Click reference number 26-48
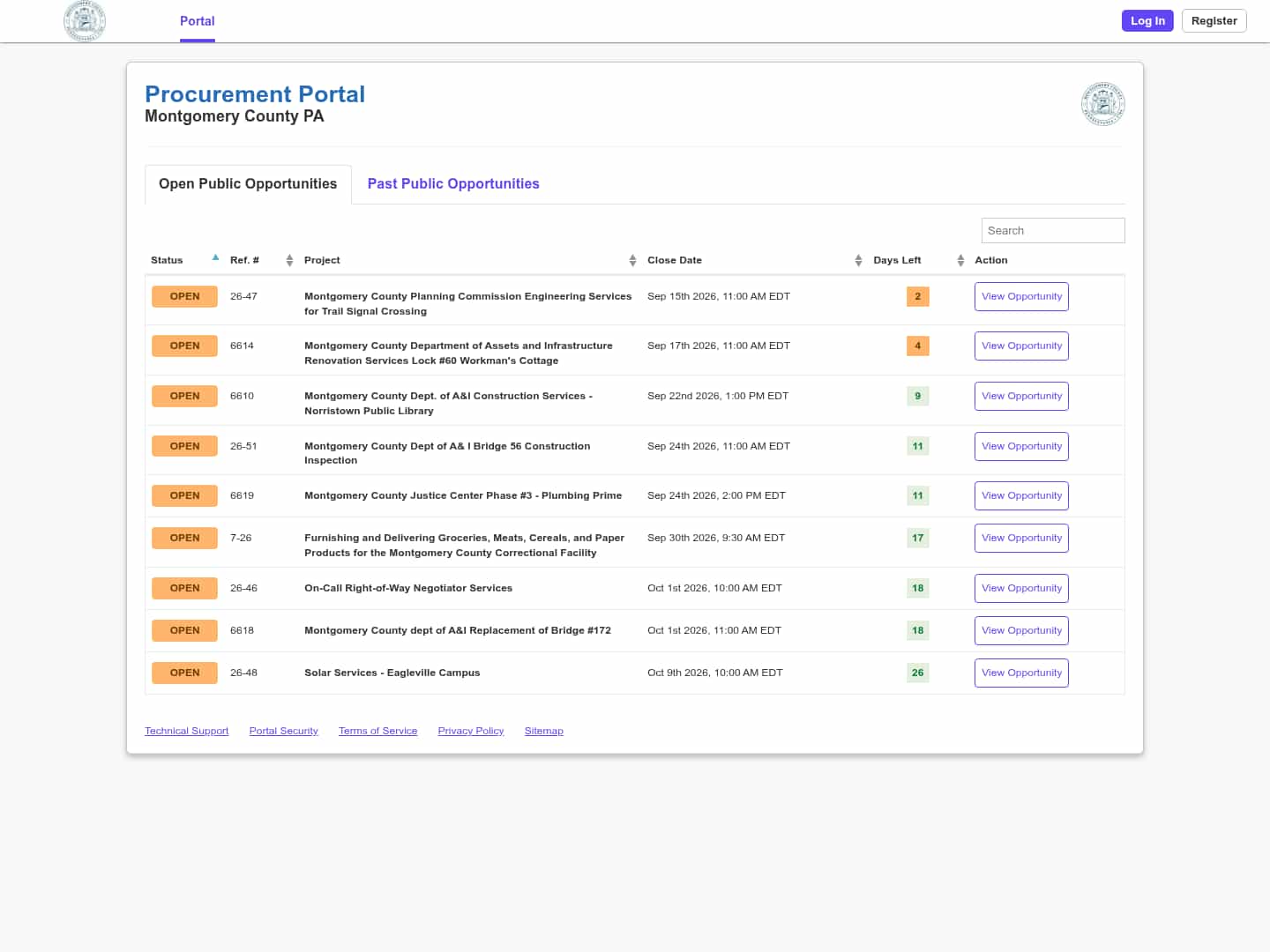The width and height of the screenshot is (1270, 952). click(x=243, y=673)
